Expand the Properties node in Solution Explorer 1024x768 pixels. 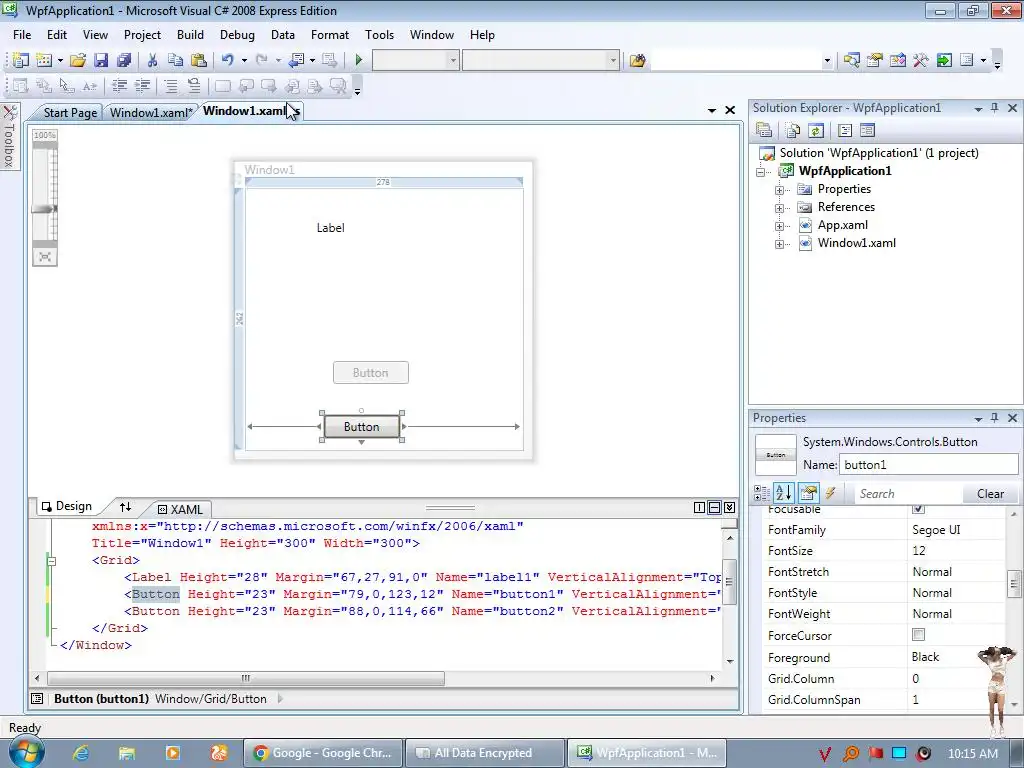tap(779, 190)
